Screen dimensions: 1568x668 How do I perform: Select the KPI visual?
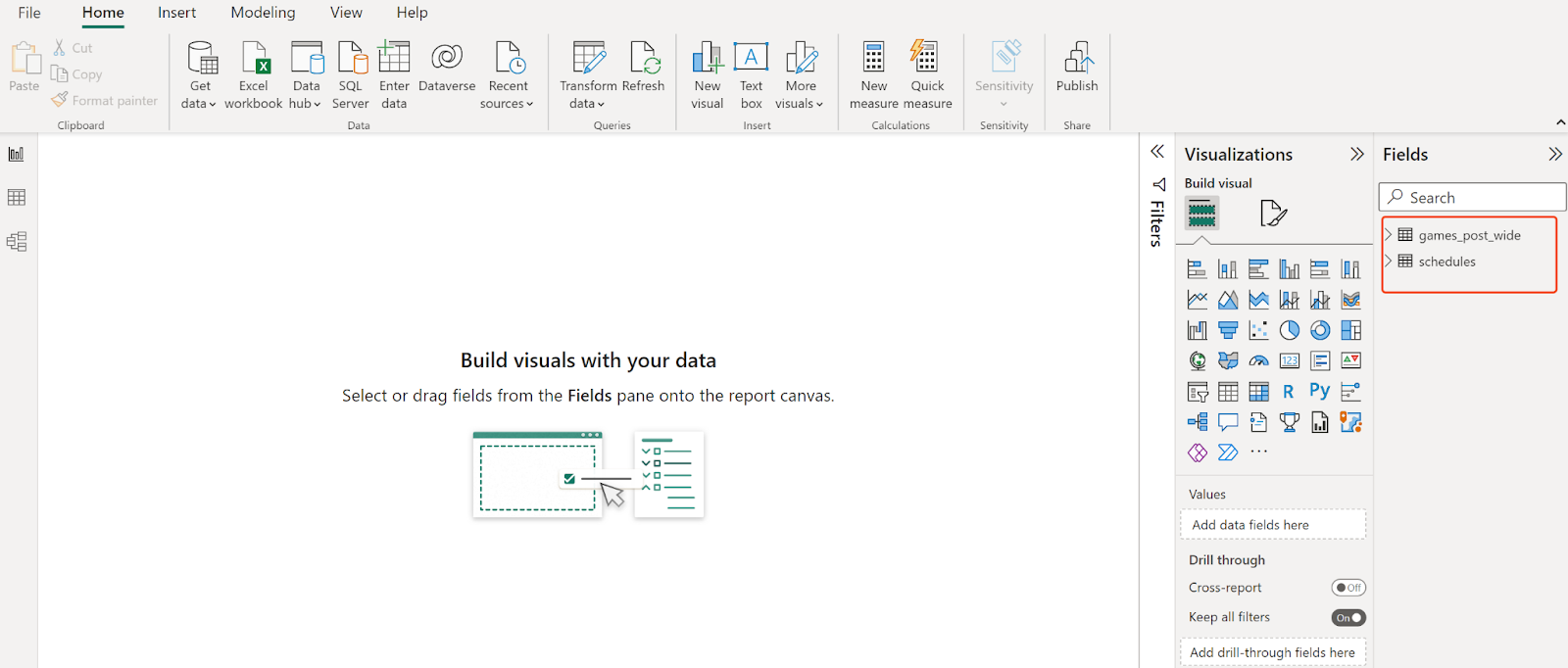tap(1351, 361)
